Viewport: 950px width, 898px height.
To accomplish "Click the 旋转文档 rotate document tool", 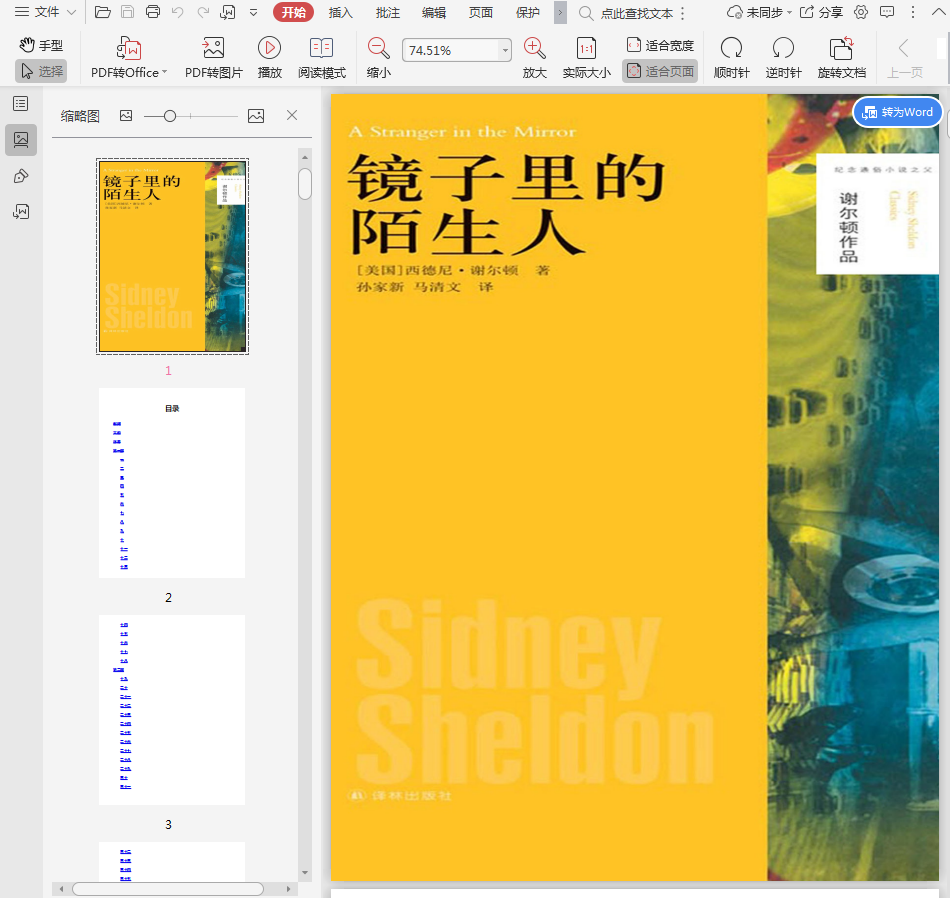I will [842, 58].
